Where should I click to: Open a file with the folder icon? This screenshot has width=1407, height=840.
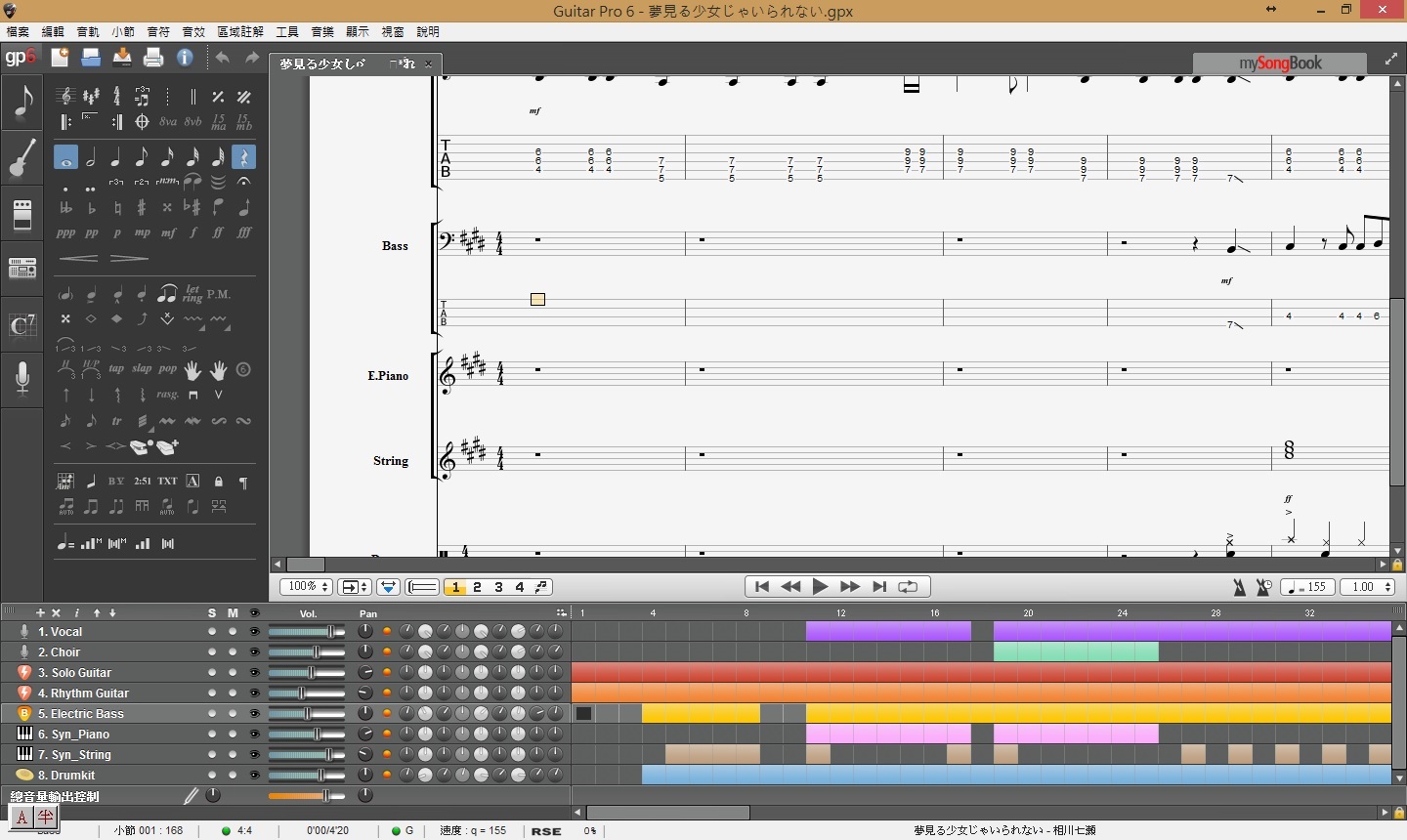(91, 58)
